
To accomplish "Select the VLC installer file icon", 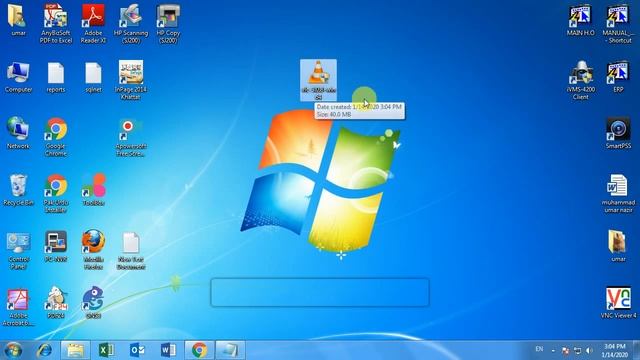I will tap(318, 80).
